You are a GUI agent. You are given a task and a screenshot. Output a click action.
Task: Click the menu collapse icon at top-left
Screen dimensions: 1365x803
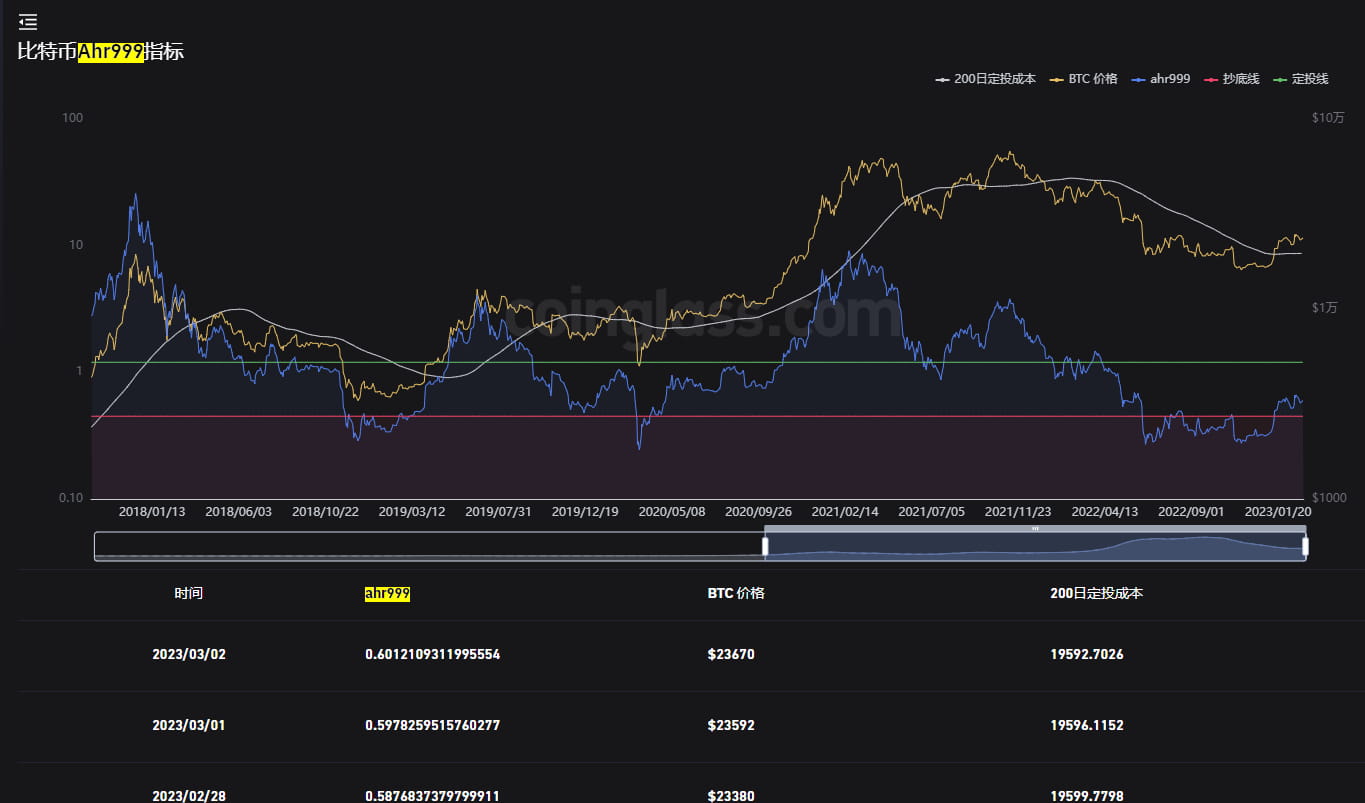point(28,22)
